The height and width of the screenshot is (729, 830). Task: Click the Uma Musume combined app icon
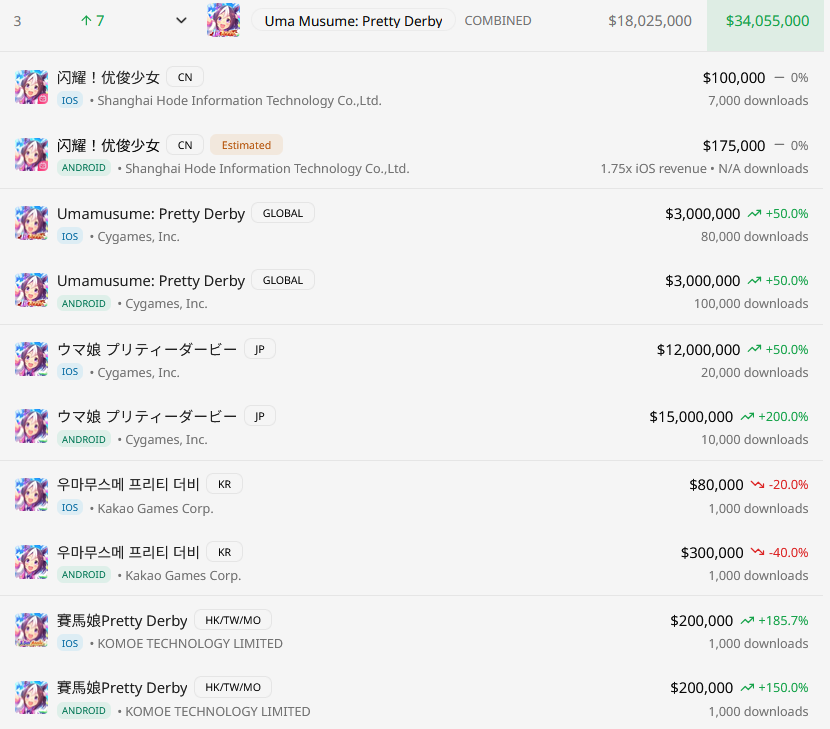(x=223, y=20)
